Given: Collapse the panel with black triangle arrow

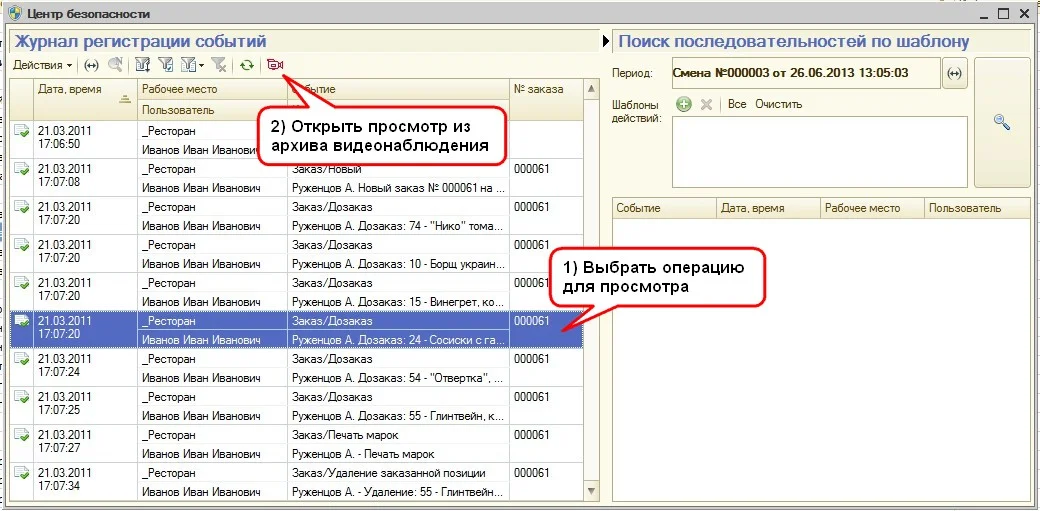Looking at the screenshot, I should point(606,42).
